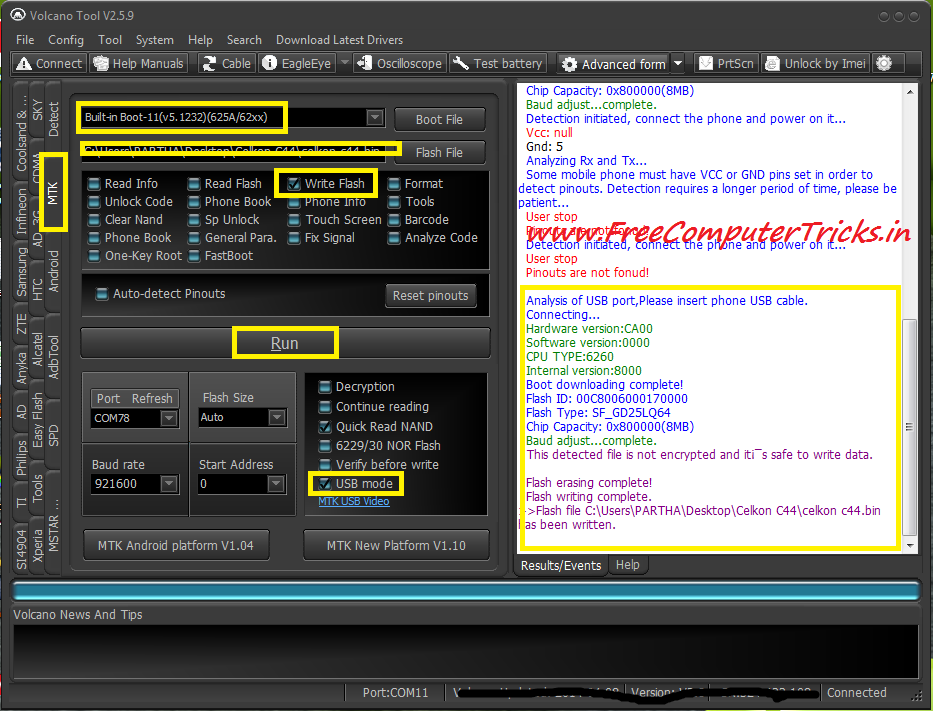Open the File menu

[25, 40]
